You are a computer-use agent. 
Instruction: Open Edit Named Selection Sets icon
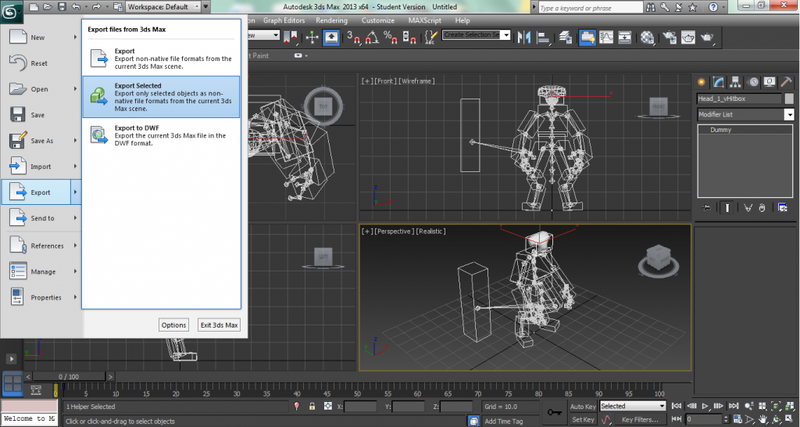point(432,37)
